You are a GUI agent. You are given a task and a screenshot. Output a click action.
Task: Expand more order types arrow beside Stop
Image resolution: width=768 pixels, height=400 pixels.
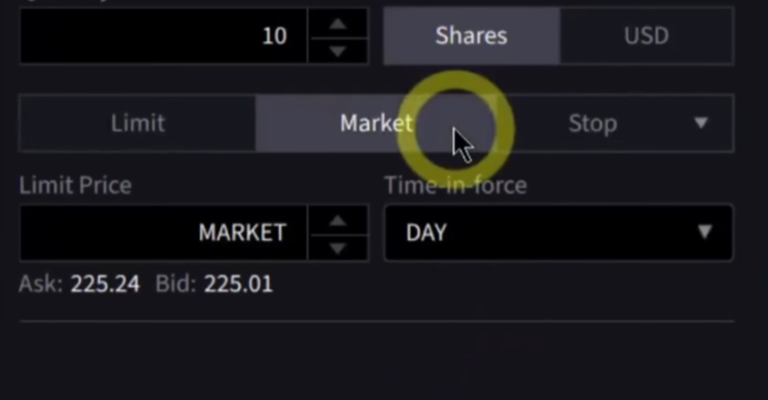click(701, 123)
